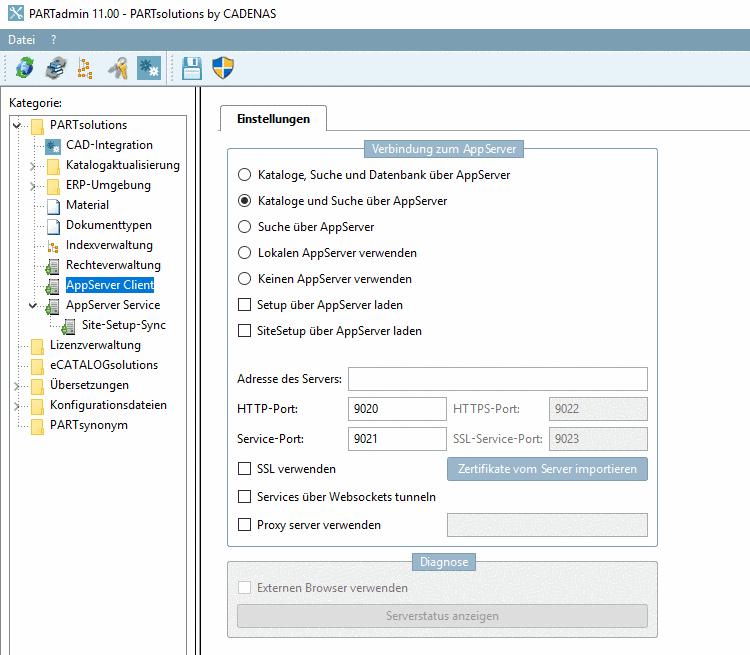This screenshot has width=750, height=655.
Task: Click the PARTsynonym folder icon
Action: pos(37,427)
